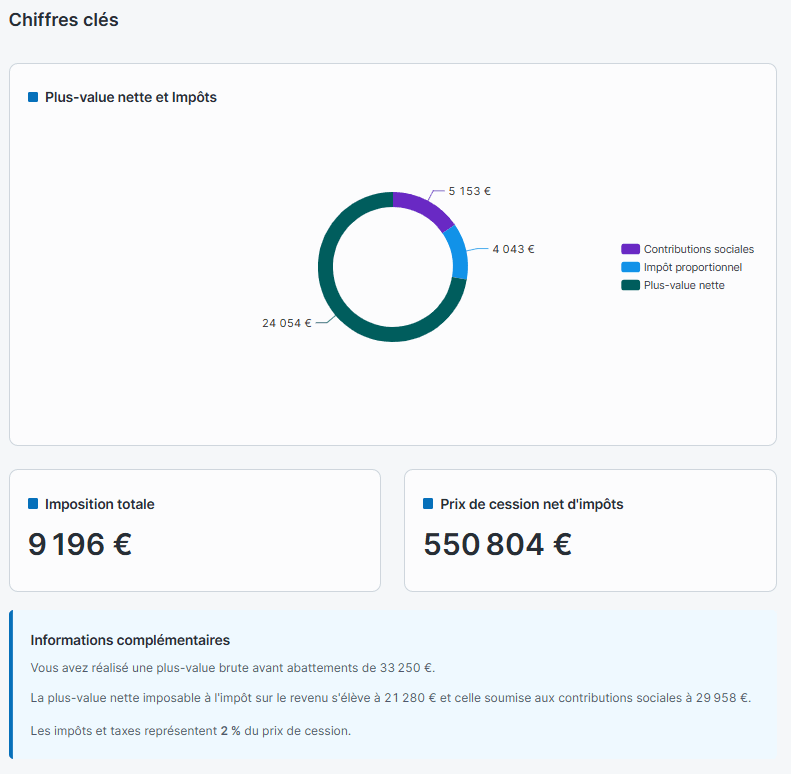Click the blue square icon beside Imposition totale
This screenshot has width=791, height=774.
(x=33, y=504)
